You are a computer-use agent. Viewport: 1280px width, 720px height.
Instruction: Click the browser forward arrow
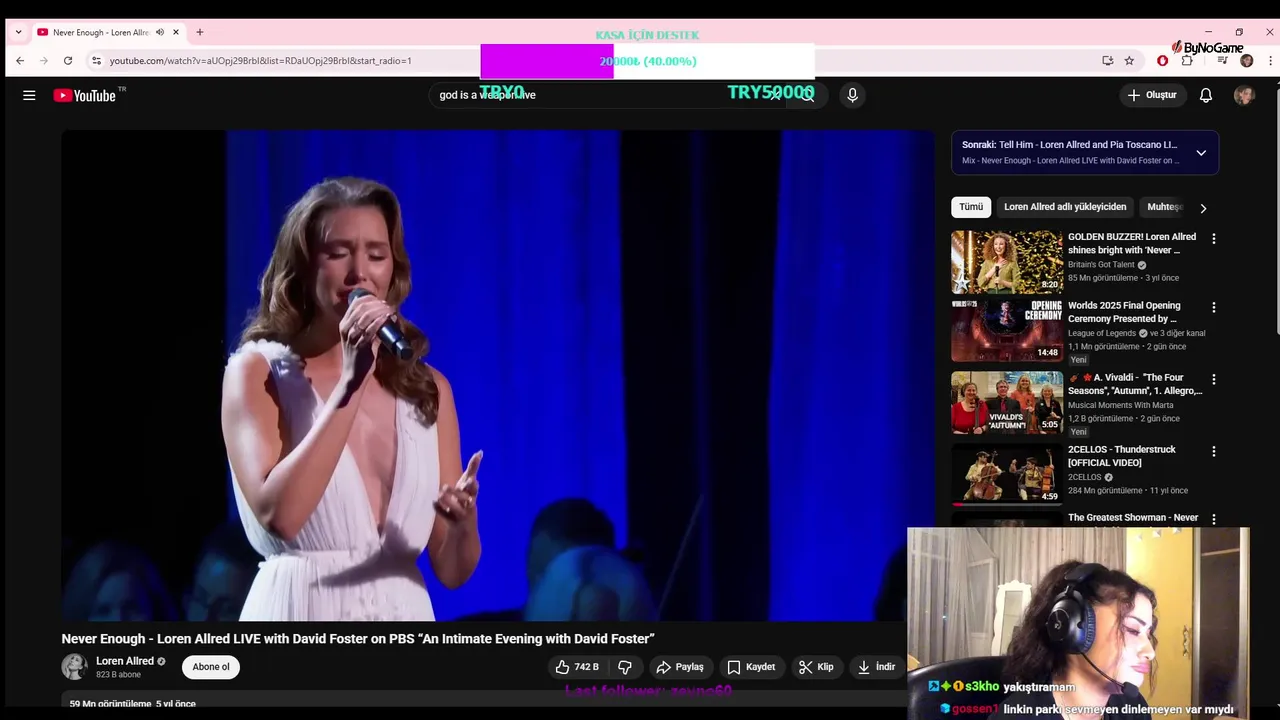(x=44, y=61)
